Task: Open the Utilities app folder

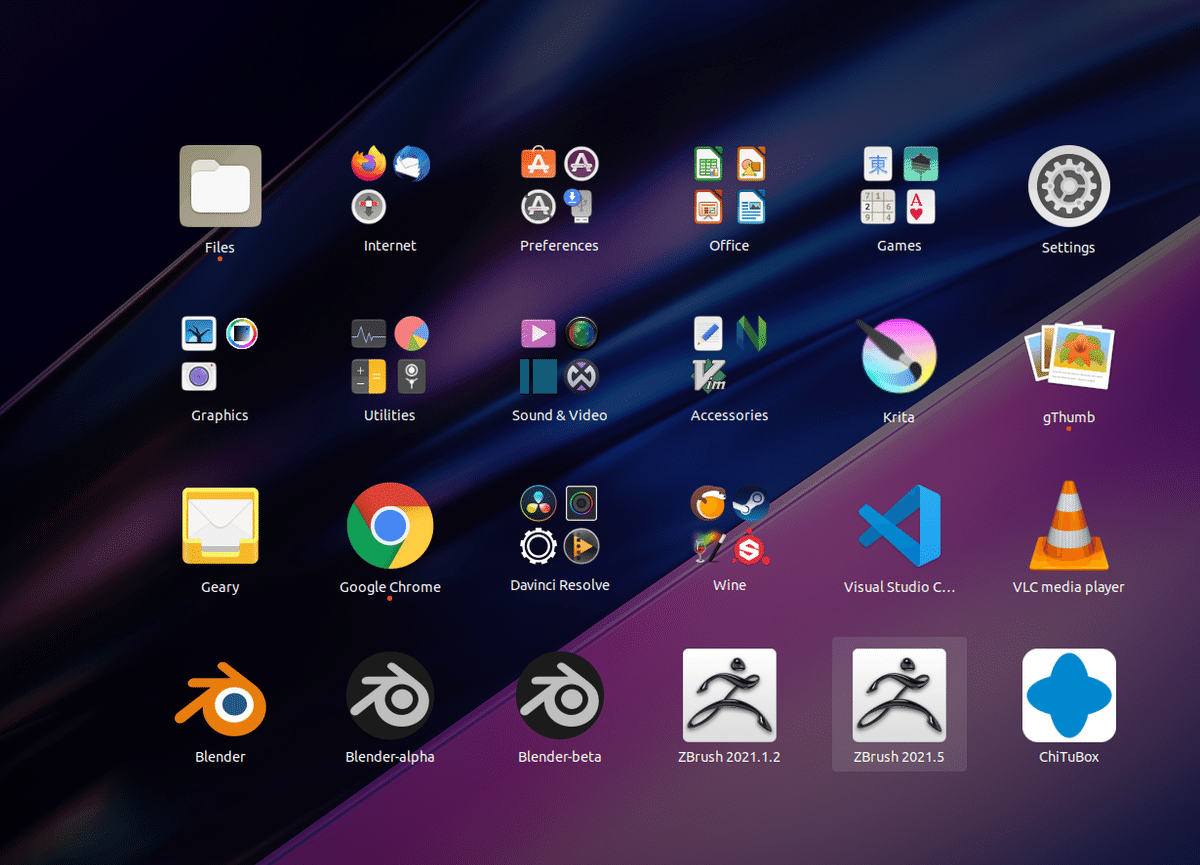Action: pos(390,355)
